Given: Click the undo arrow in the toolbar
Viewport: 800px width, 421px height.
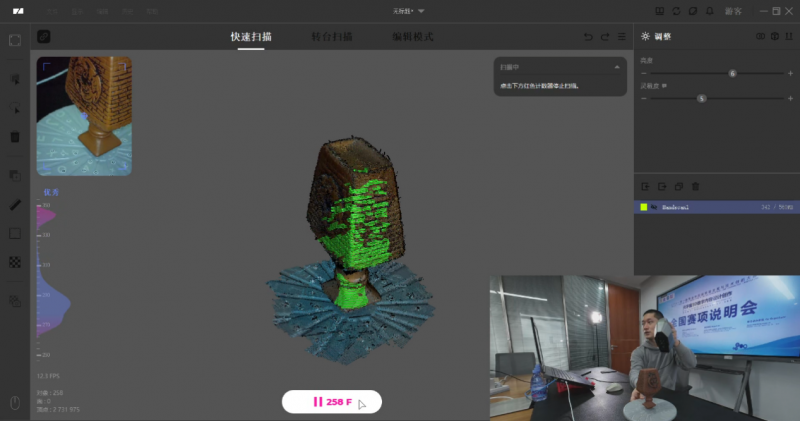Looking at the screenshot, I should click(x=588, y=37).
